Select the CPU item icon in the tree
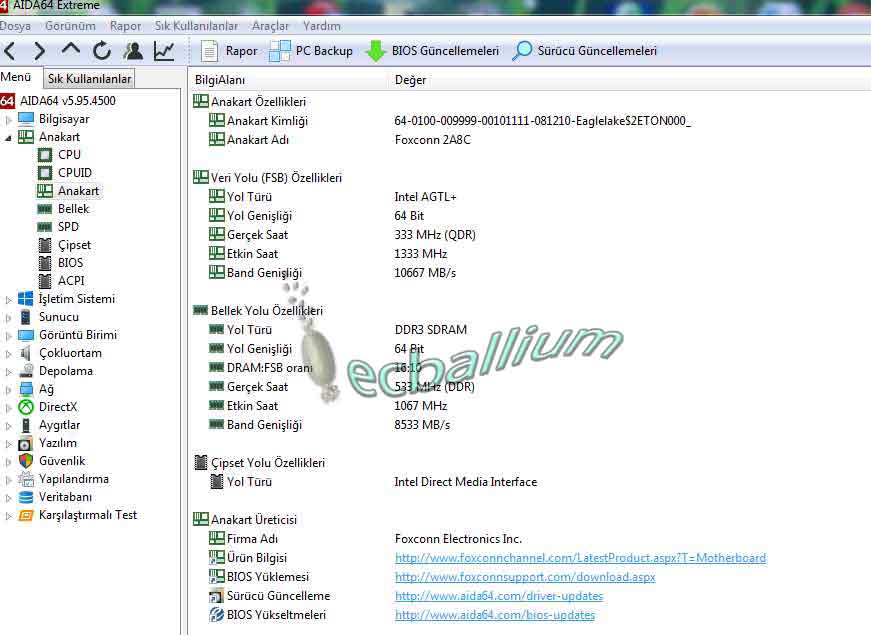 click(45, 155)
